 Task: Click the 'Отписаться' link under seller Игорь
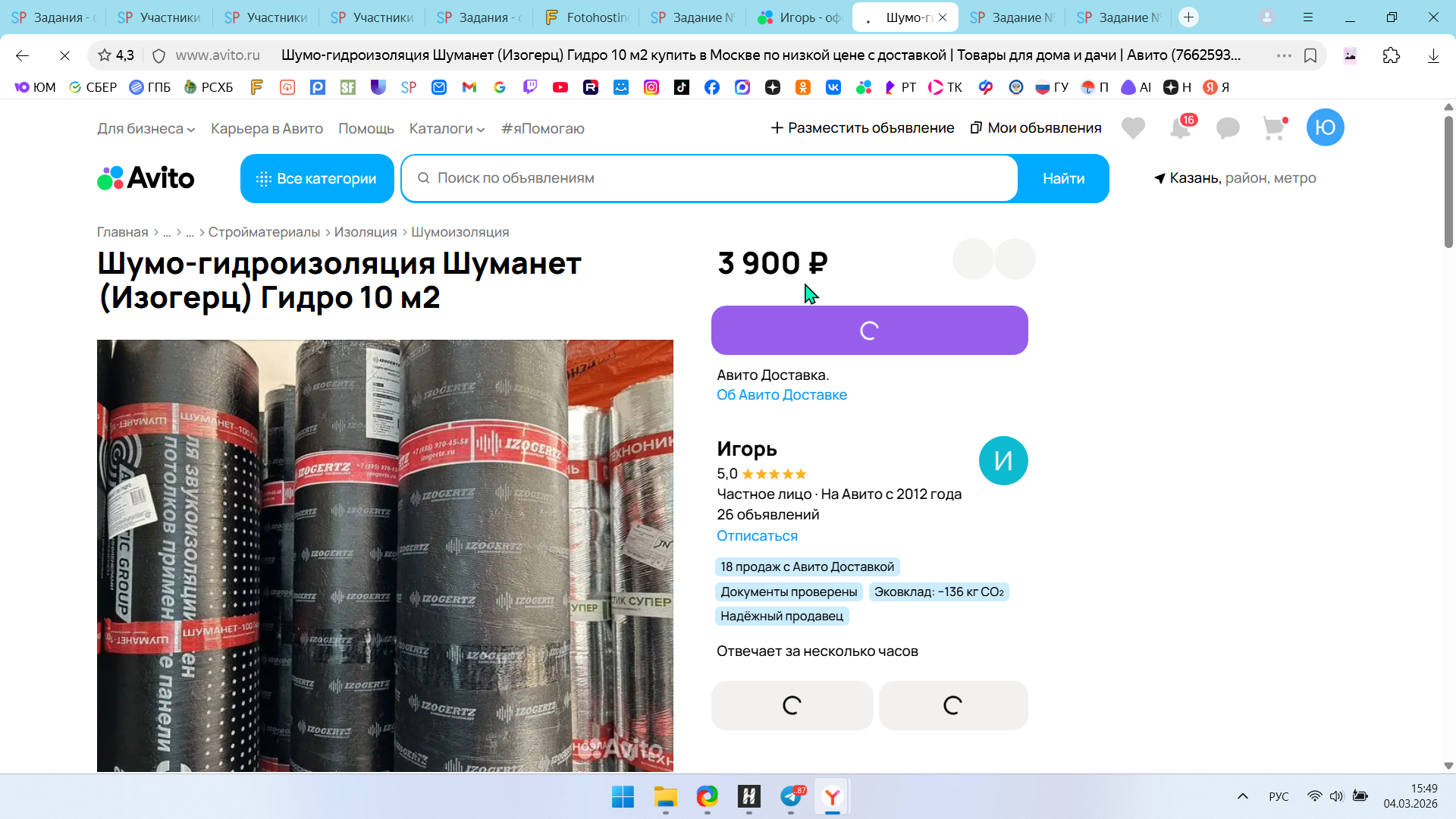coord(757,536)
